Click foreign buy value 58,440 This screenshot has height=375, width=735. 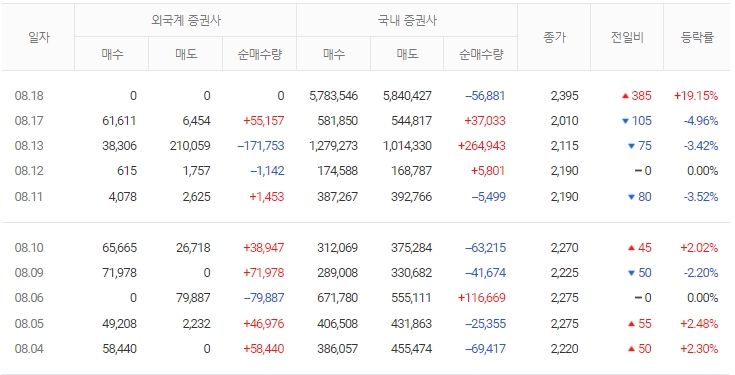pos(119,349)
